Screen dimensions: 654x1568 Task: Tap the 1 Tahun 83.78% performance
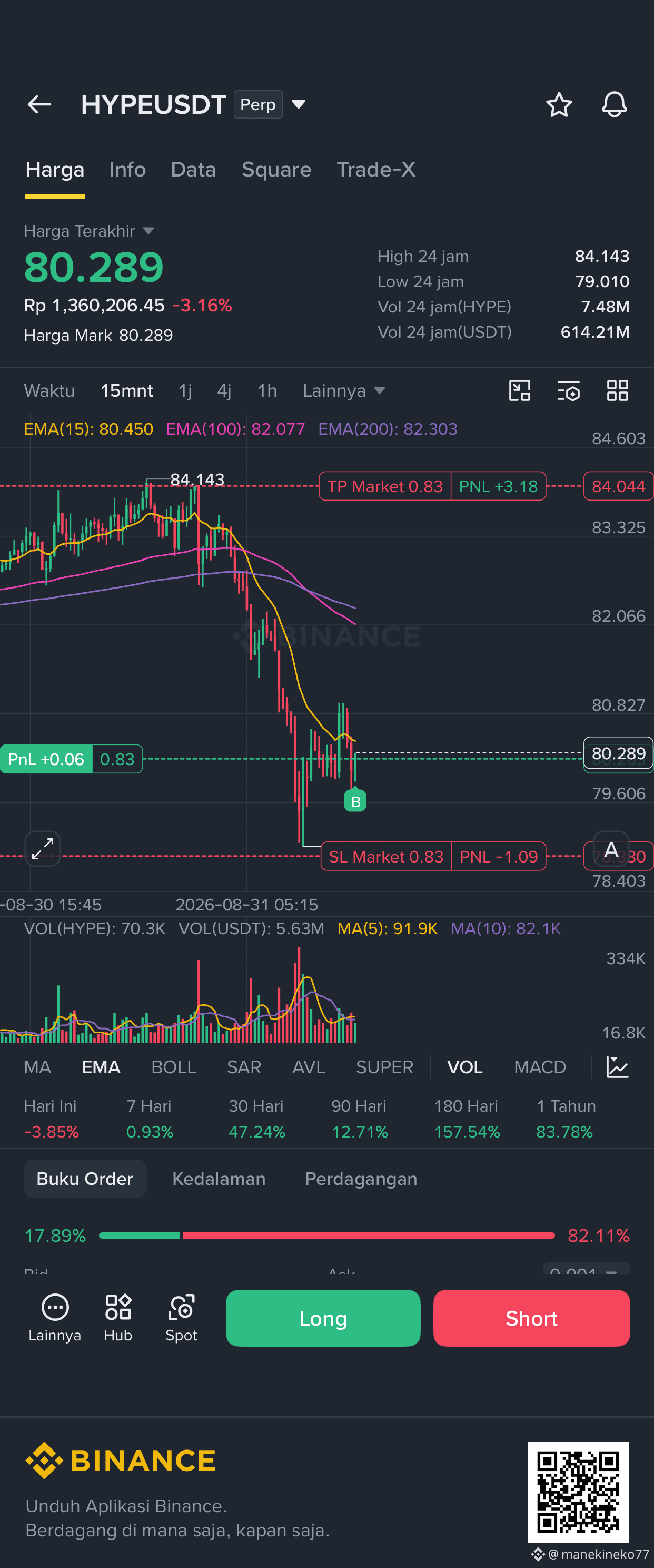tap(566, 1119)
